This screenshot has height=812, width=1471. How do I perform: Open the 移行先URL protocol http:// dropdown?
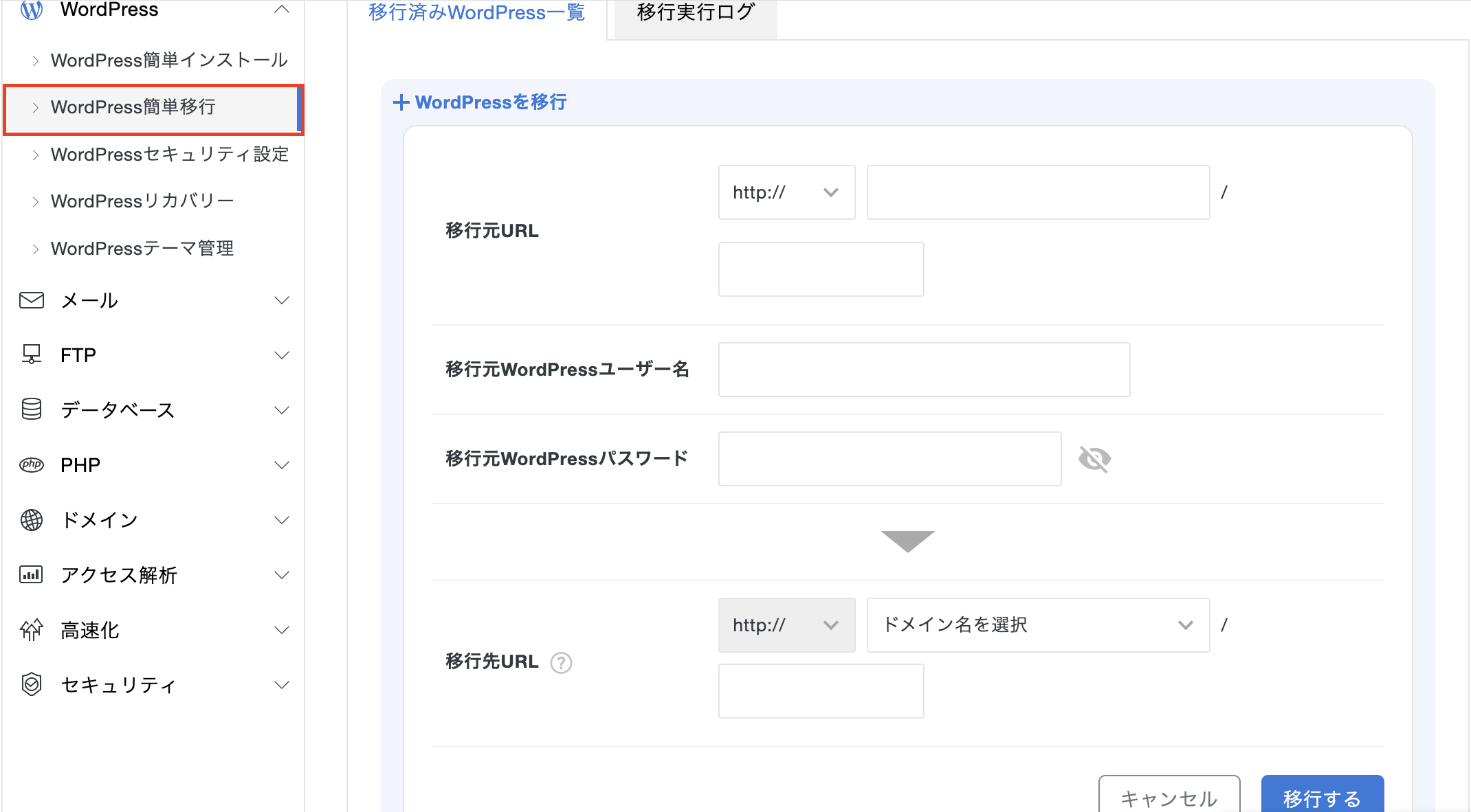(x=787, y=625)
